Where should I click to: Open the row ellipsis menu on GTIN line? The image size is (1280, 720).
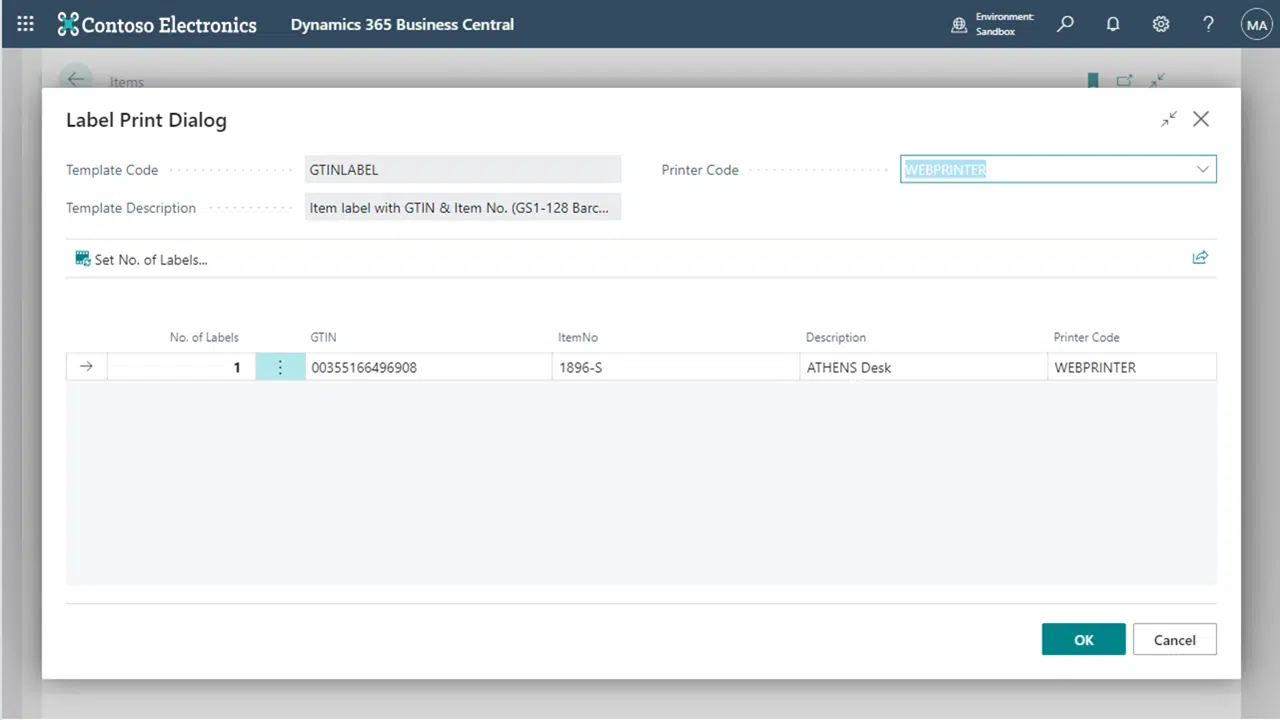coord(280,367)
